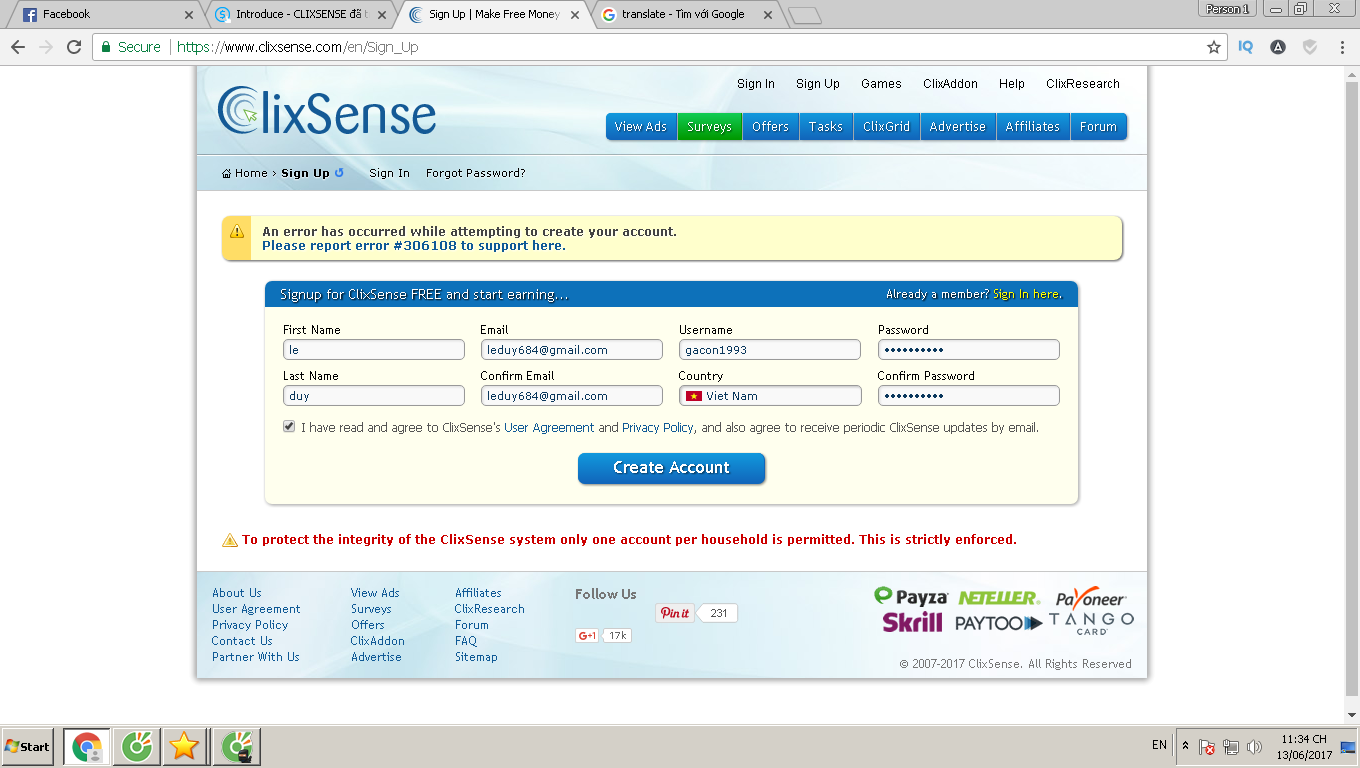Click the Last Name input field
The width and height of the screenshot is (1360, 768).
pyautogui.click(x=374, y=396)
